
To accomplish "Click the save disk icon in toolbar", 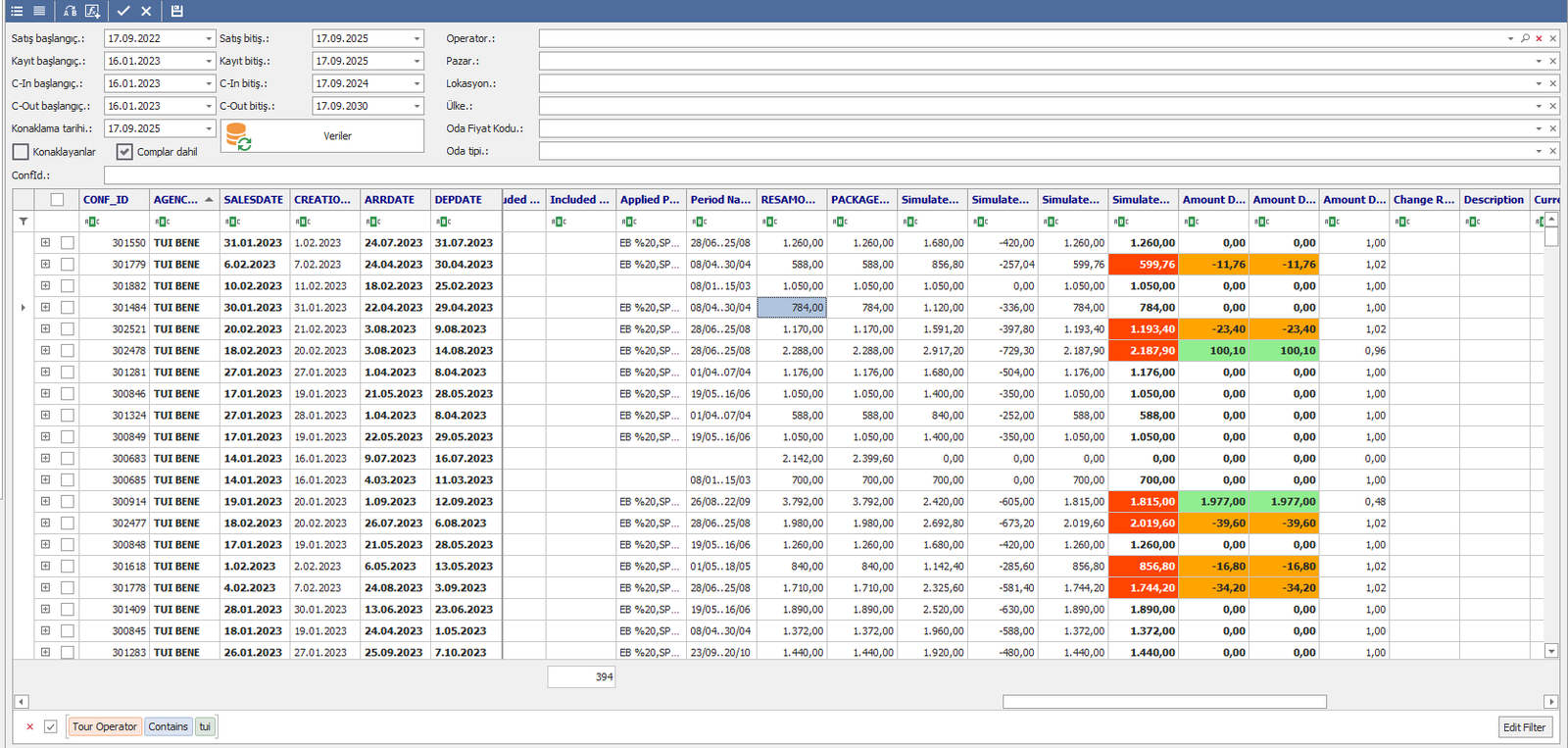I will 176,11.
